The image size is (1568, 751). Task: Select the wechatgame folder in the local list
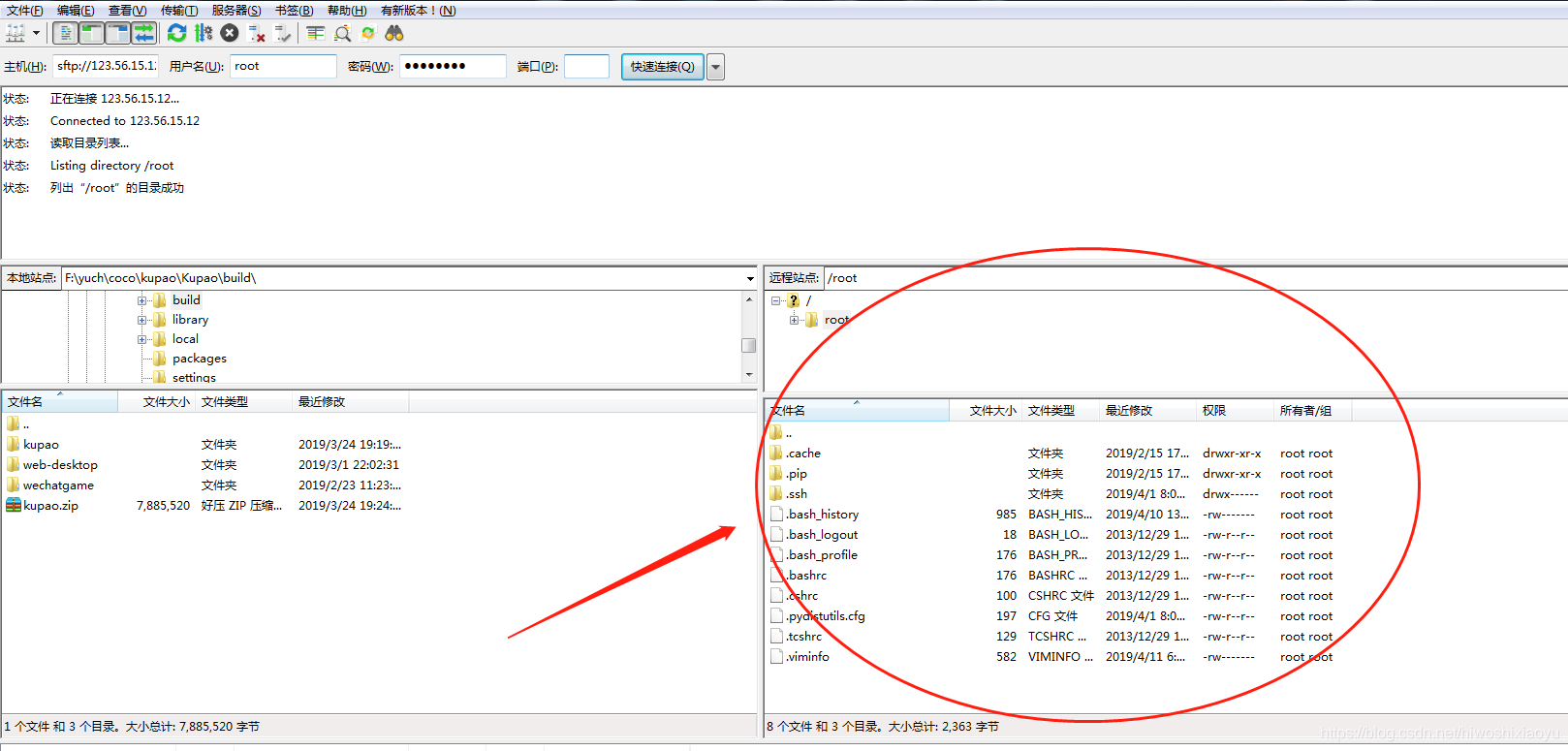(x=58, y=485)
